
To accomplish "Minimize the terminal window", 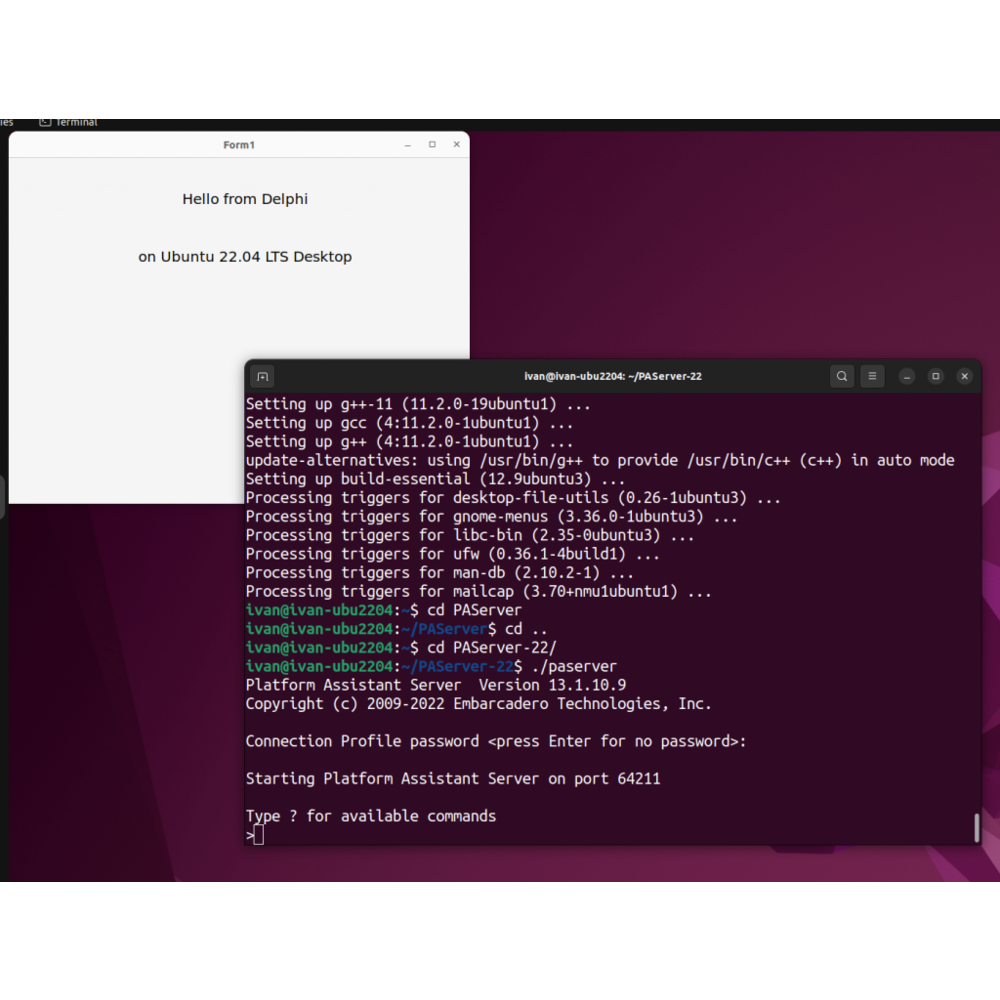I will tap(907, 377).
